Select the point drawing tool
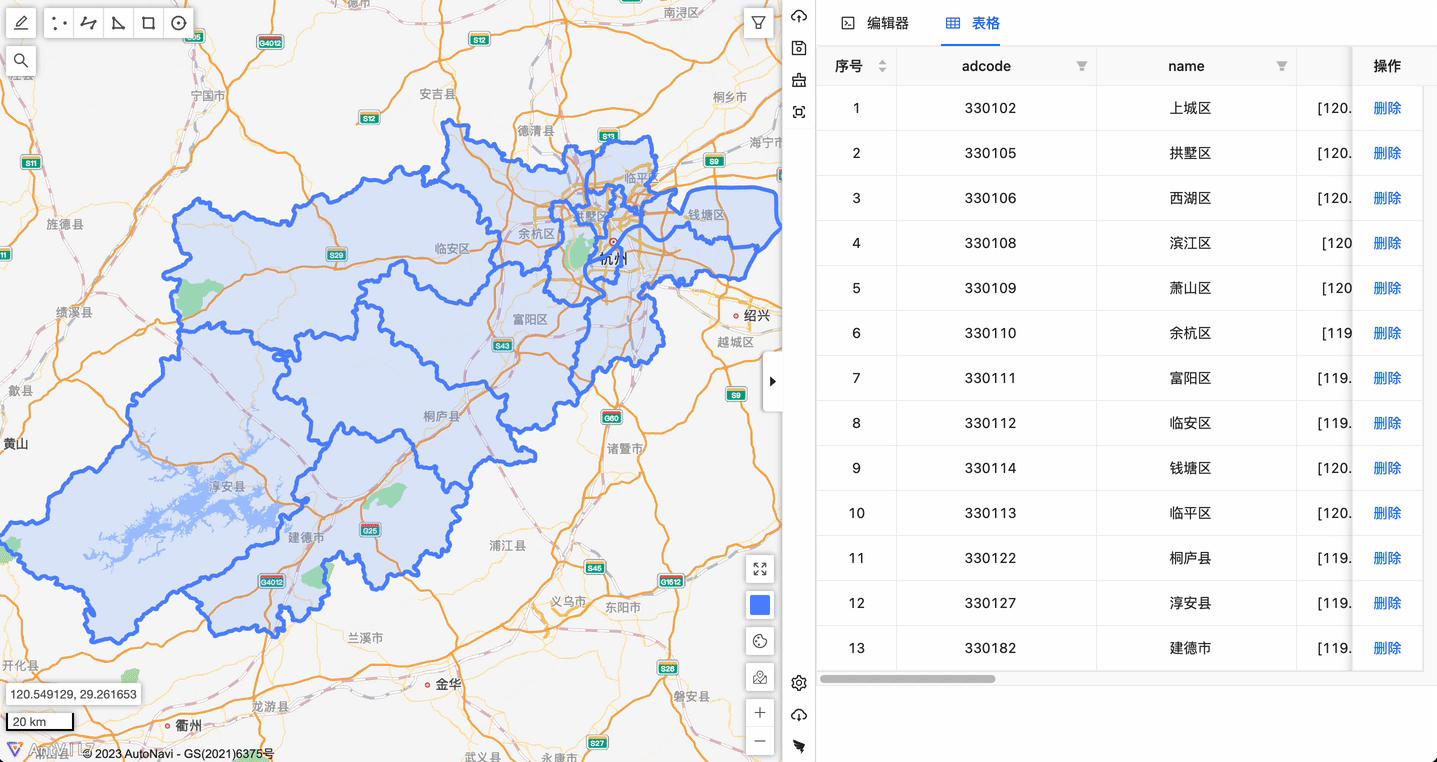This screenshot has width=1437, height=762. [x=57, y=22]
